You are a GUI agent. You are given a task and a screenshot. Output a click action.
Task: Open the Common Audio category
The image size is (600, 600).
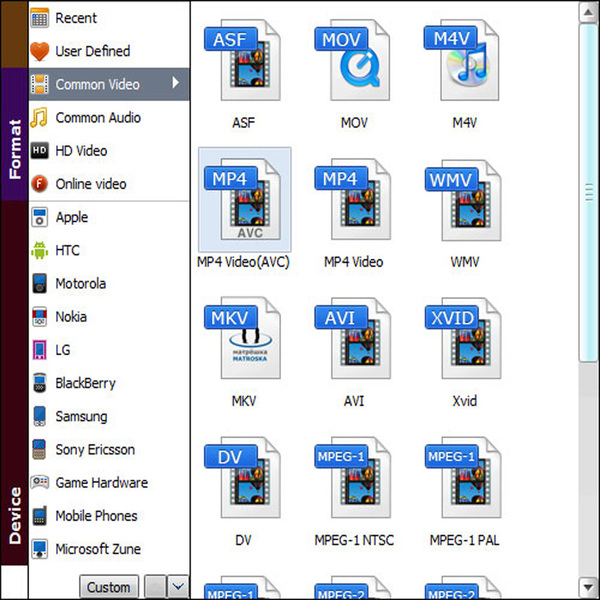click(109, 117)
